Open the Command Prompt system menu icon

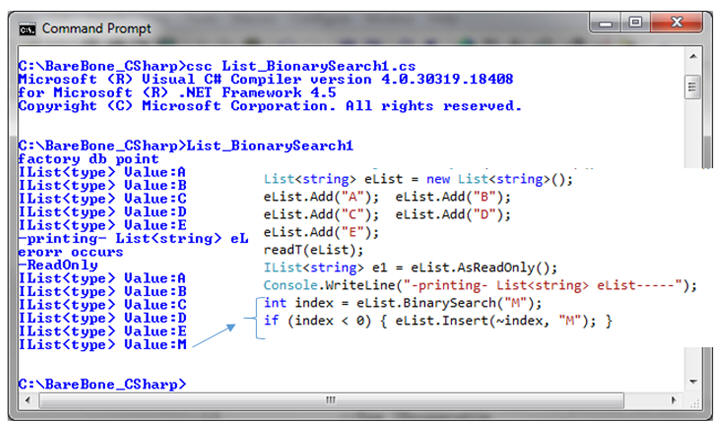point(27,29)
